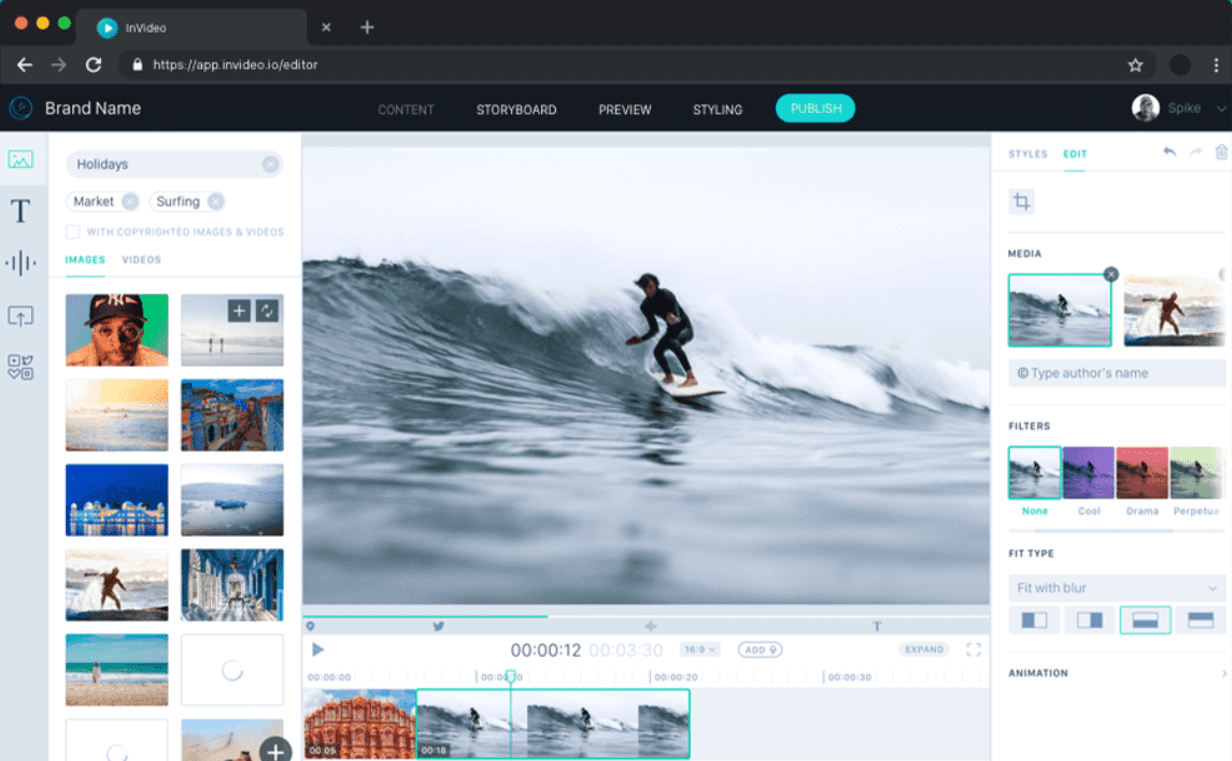Open the stickers and social icons panel

[20, 367]
